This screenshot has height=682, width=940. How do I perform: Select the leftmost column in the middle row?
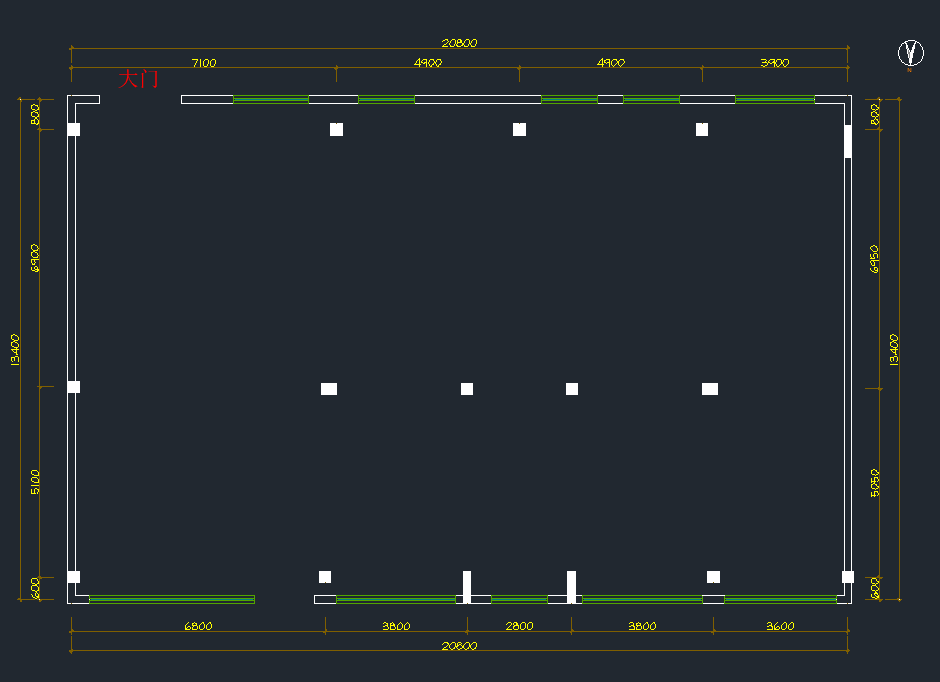(x=74, y=387)
